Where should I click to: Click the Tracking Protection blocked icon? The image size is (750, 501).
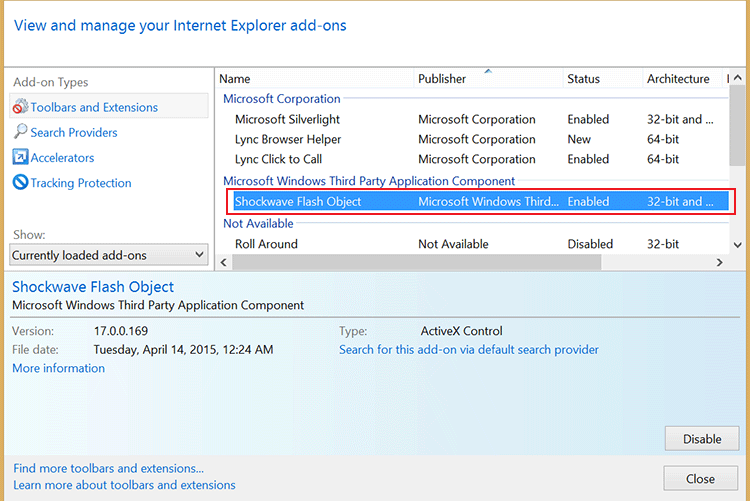coord(20,183)
